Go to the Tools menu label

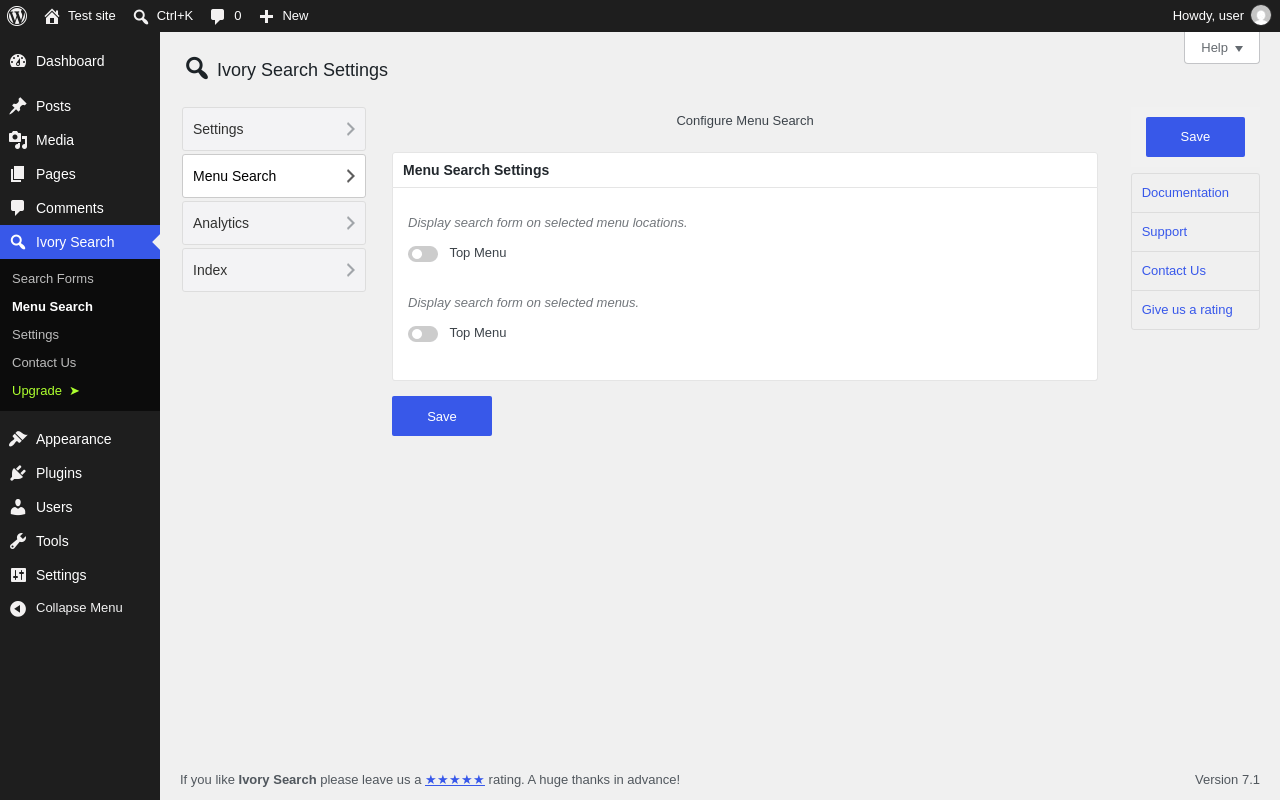(x=52, y=541)
